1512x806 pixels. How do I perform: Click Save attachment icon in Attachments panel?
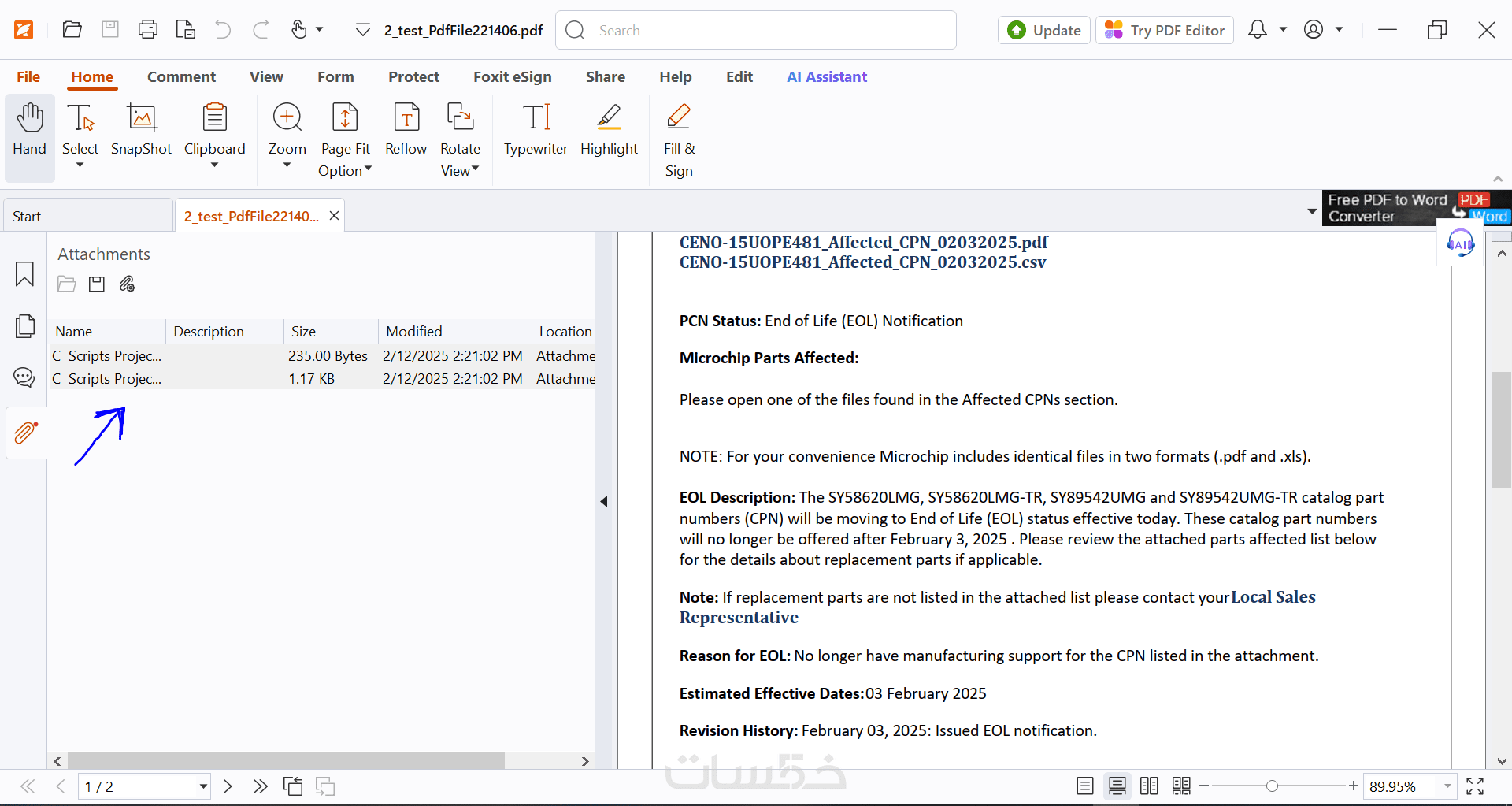click(97, 284)
